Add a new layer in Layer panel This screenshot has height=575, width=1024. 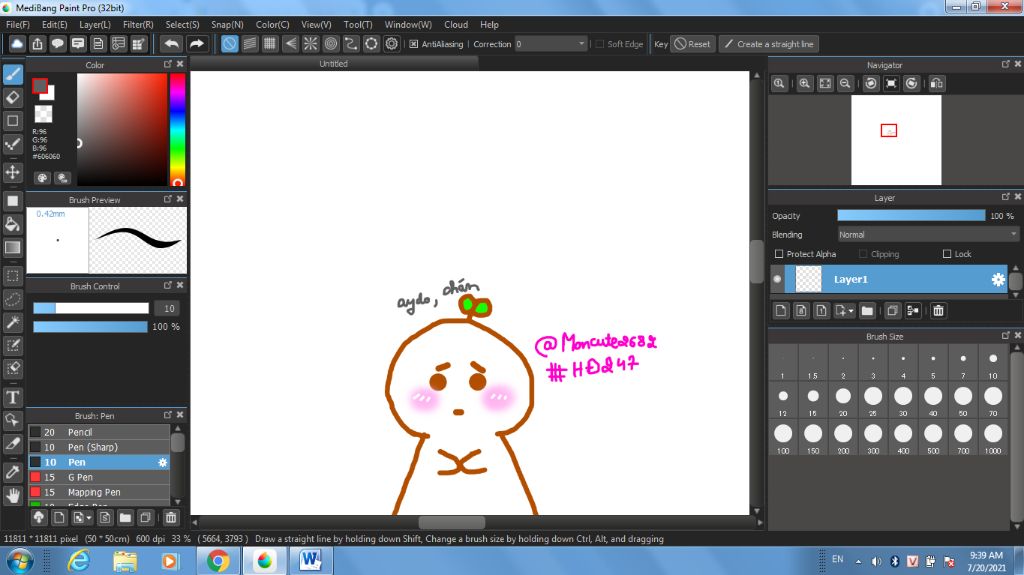click(781, 311)
